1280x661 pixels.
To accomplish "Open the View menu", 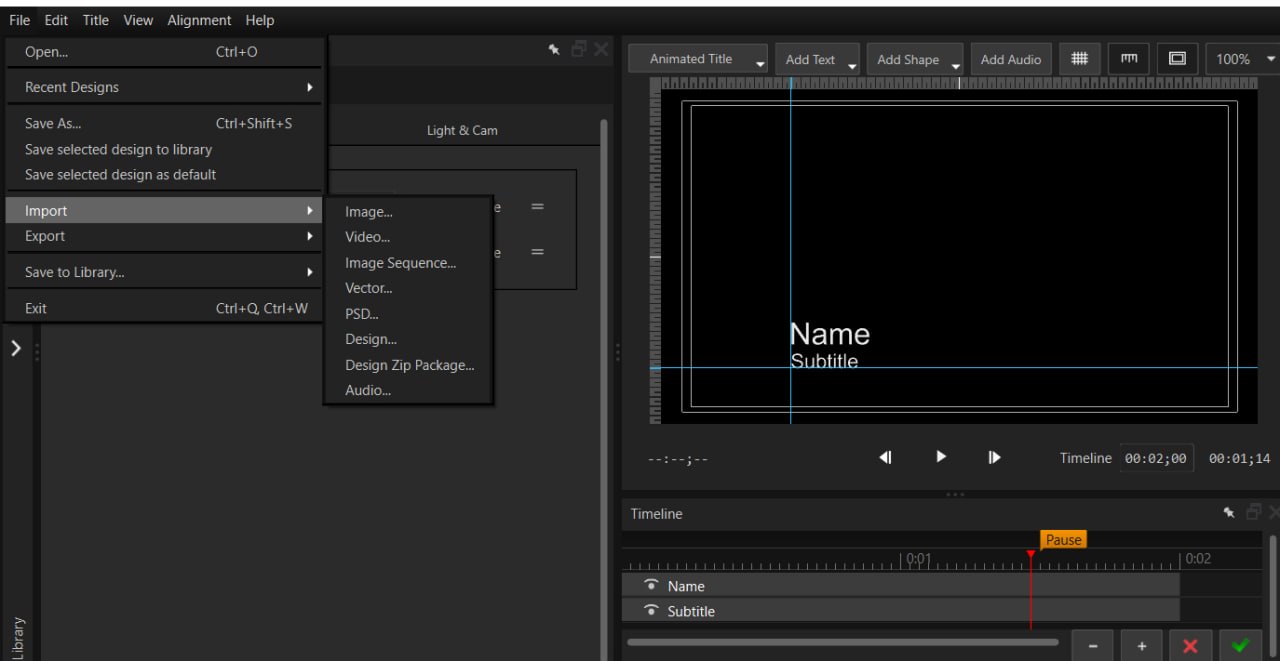I will pyautogui.click(x=138, y=20).
